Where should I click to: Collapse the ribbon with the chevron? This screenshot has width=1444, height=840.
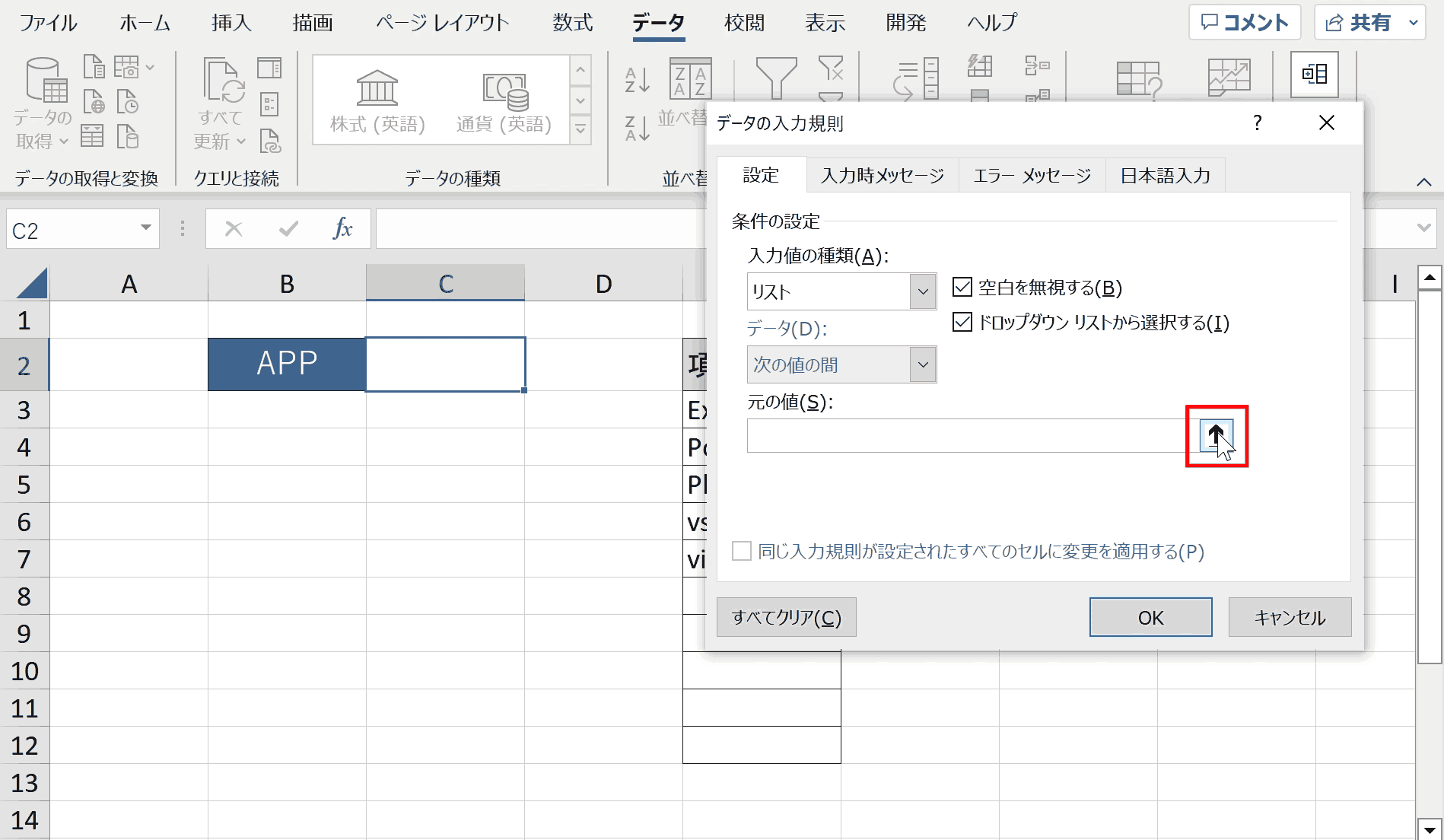tap(1424, 182)
